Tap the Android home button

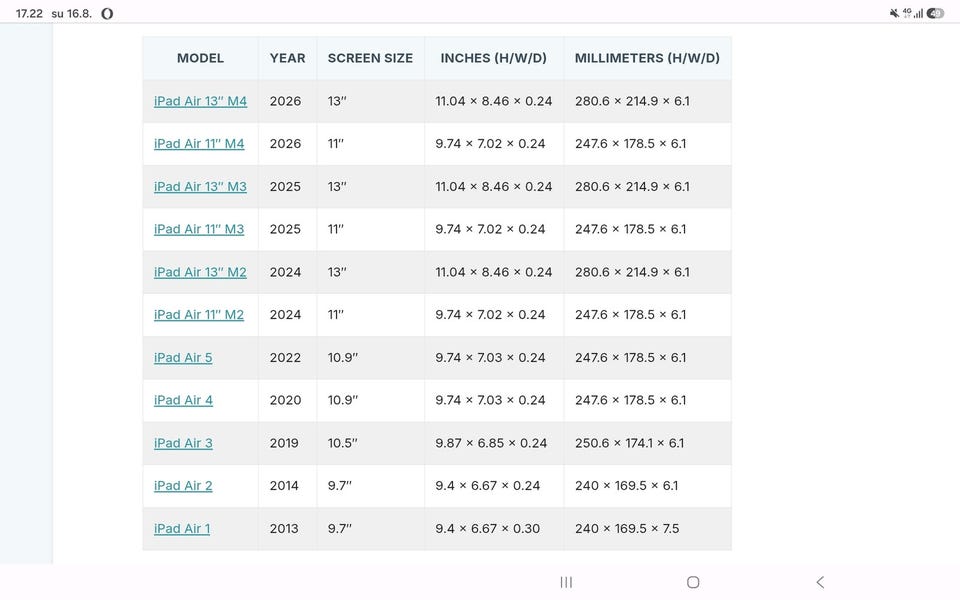point(693,582)
